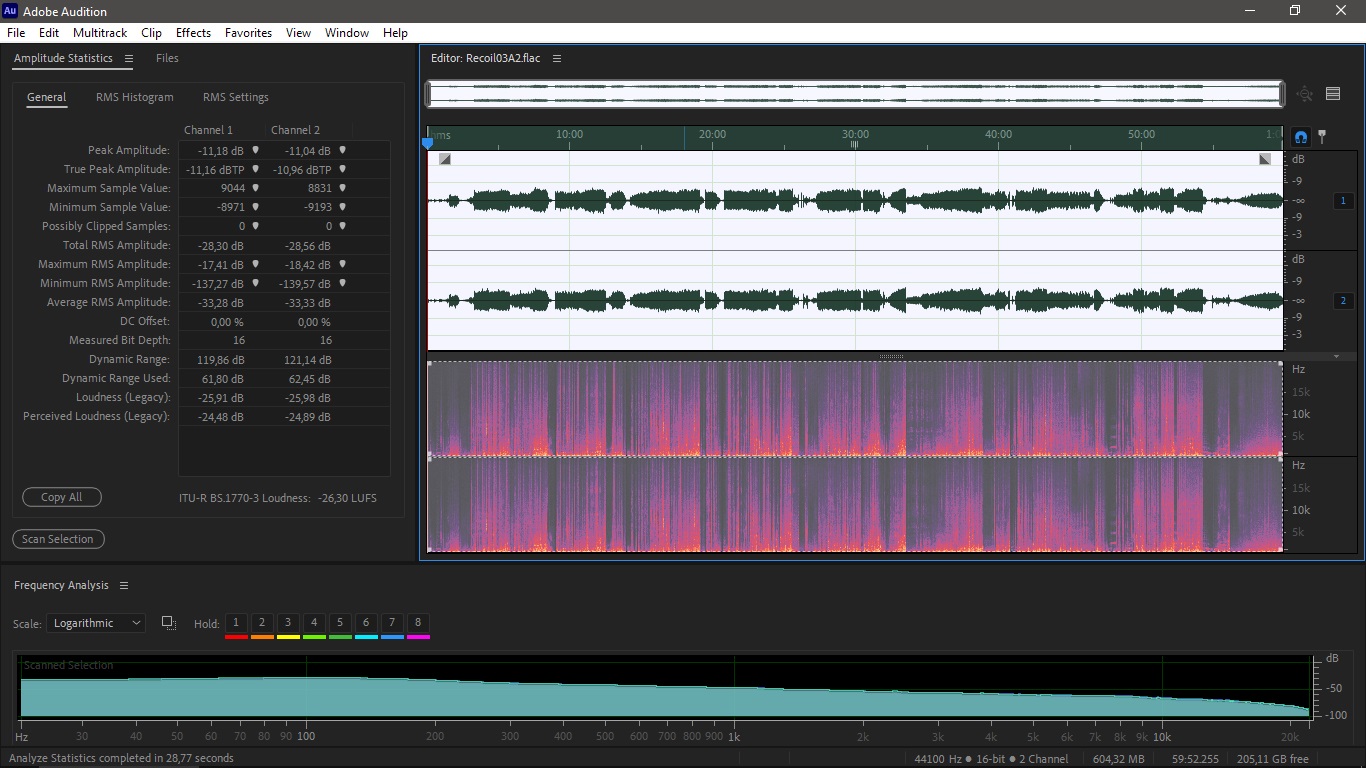Viewport: 1366px width, 768px height.
Task: Open the editor view options list icon
Action: click(1333, 94)
